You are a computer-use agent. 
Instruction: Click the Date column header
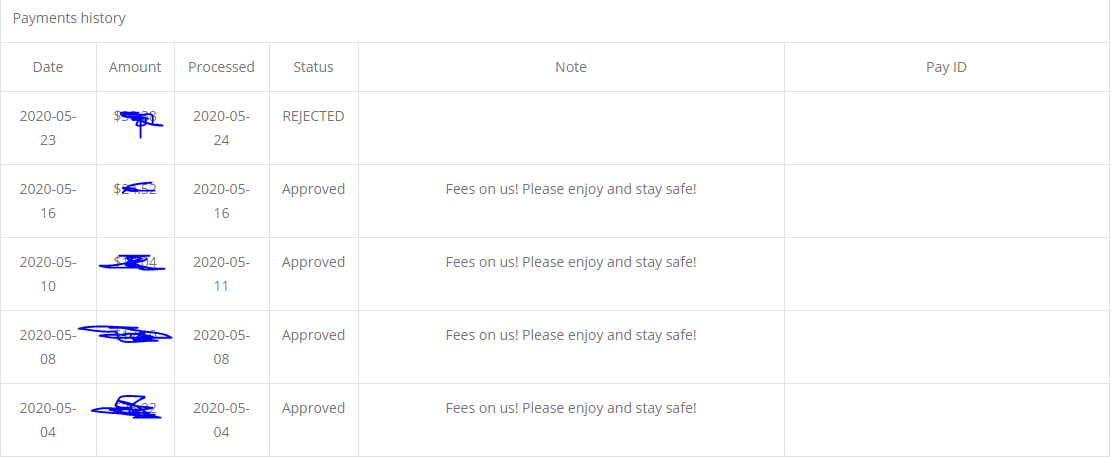(x=48, y=67)
